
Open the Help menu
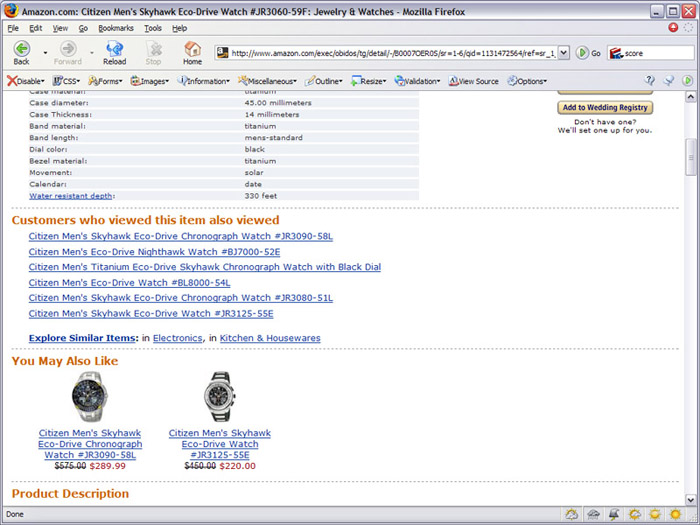pos(179,28)
